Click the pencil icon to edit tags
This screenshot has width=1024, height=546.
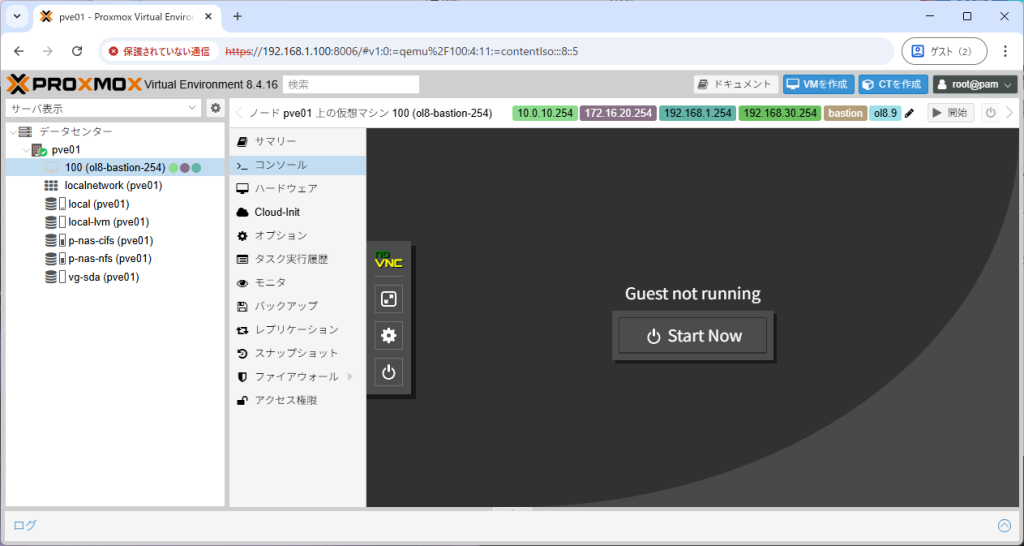pos(909,113)
